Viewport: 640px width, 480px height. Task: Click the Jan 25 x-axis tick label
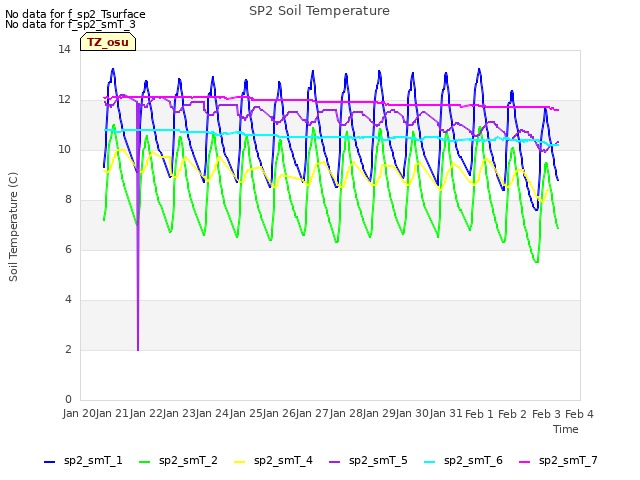point(246,414)
